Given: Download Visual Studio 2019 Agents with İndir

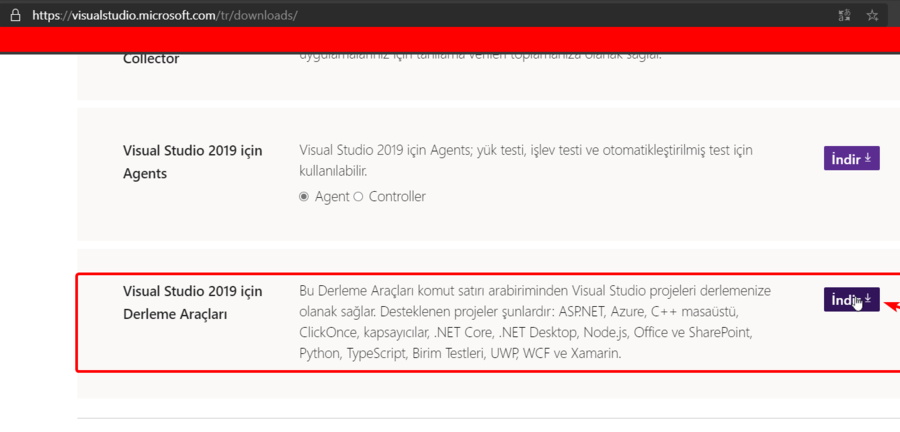Looking at the screenshot, I should pyautogui.click(x=851, y=158).
